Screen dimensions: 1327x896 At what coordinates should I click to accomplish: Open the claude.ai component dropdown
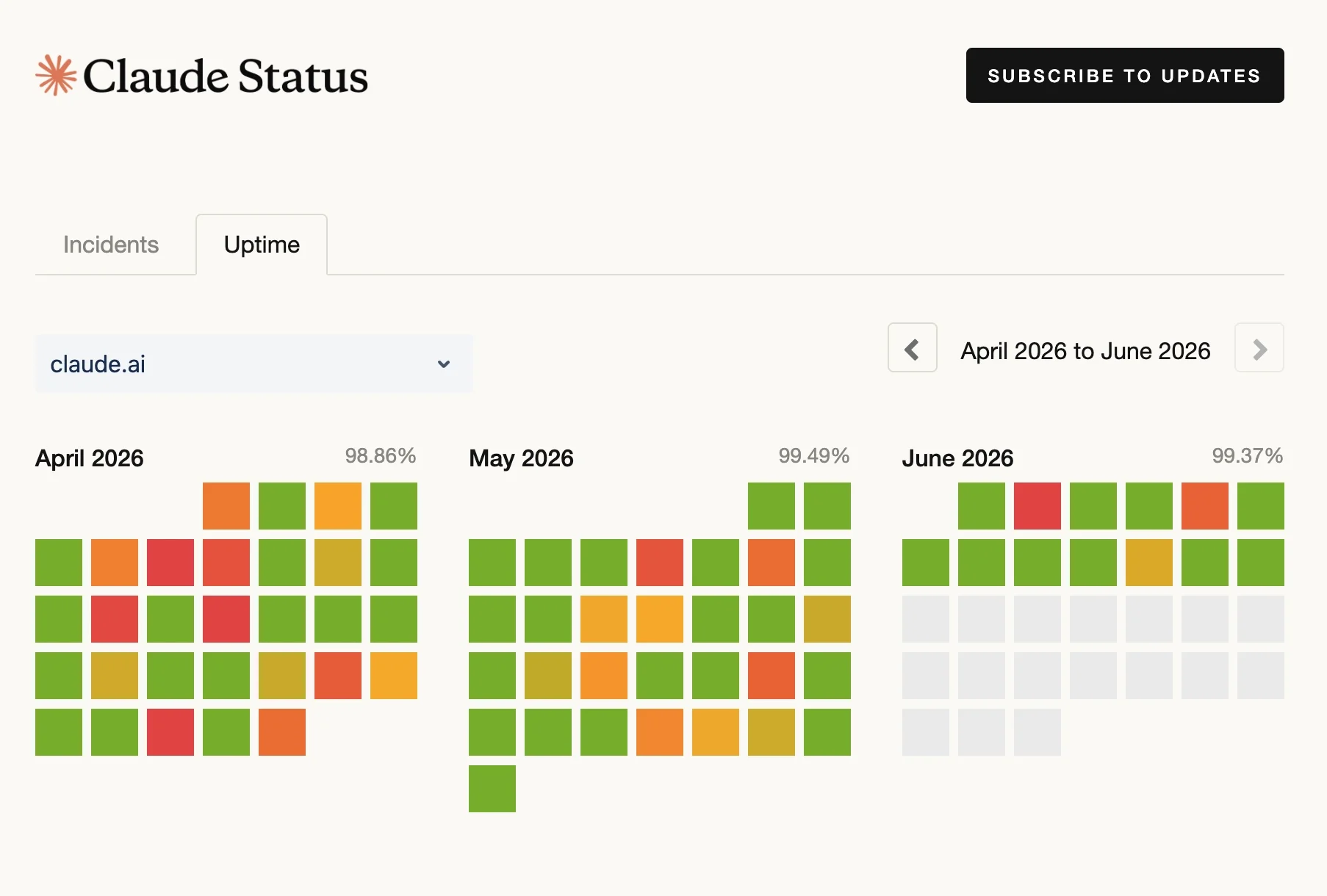click(253, 364)
